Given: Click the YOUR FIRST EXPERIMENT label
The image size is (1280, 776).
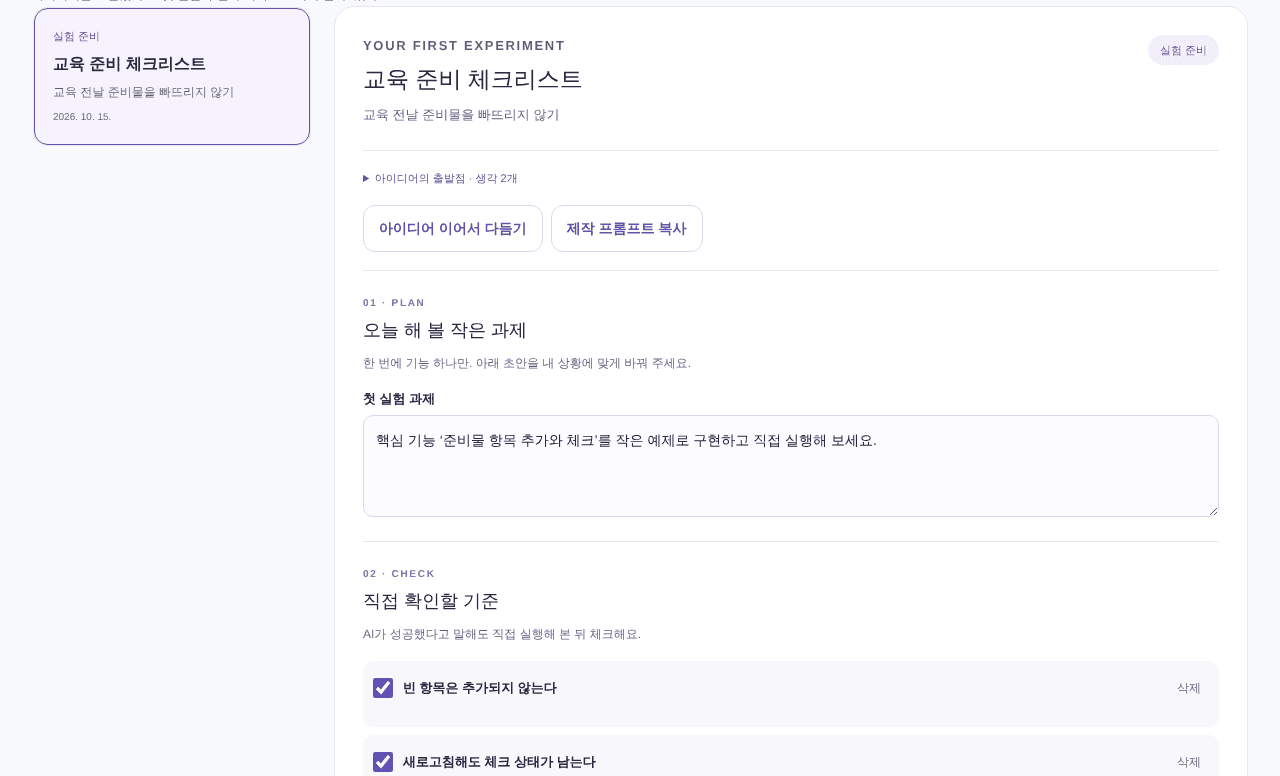Looking at the screenshot, I should (464, 45).
